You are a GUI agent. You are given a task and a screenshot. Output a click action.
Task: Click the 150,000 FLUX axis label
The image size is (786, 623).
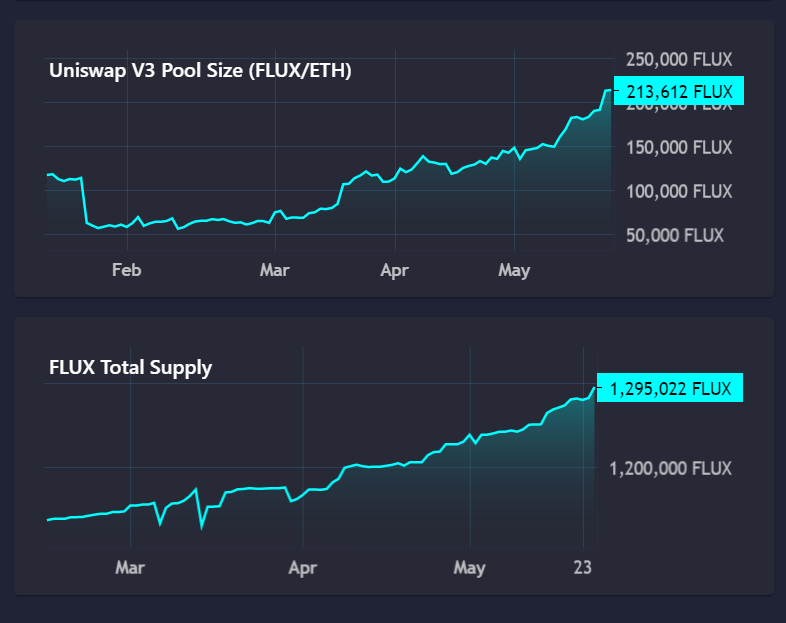pyautogui.click(x=679, y=147)
